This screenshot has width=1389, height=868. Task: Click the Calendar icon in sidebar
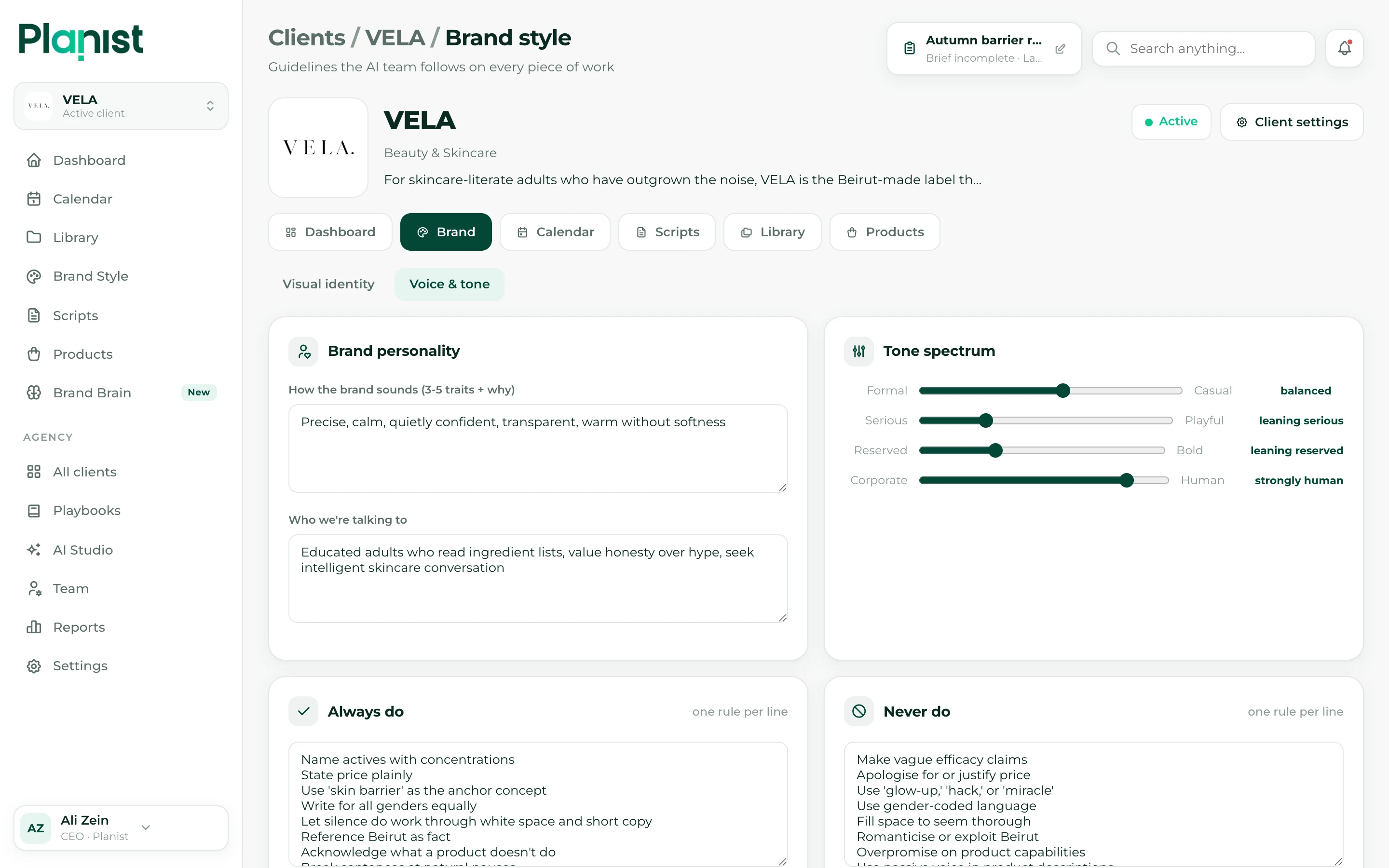pos(34,199)
